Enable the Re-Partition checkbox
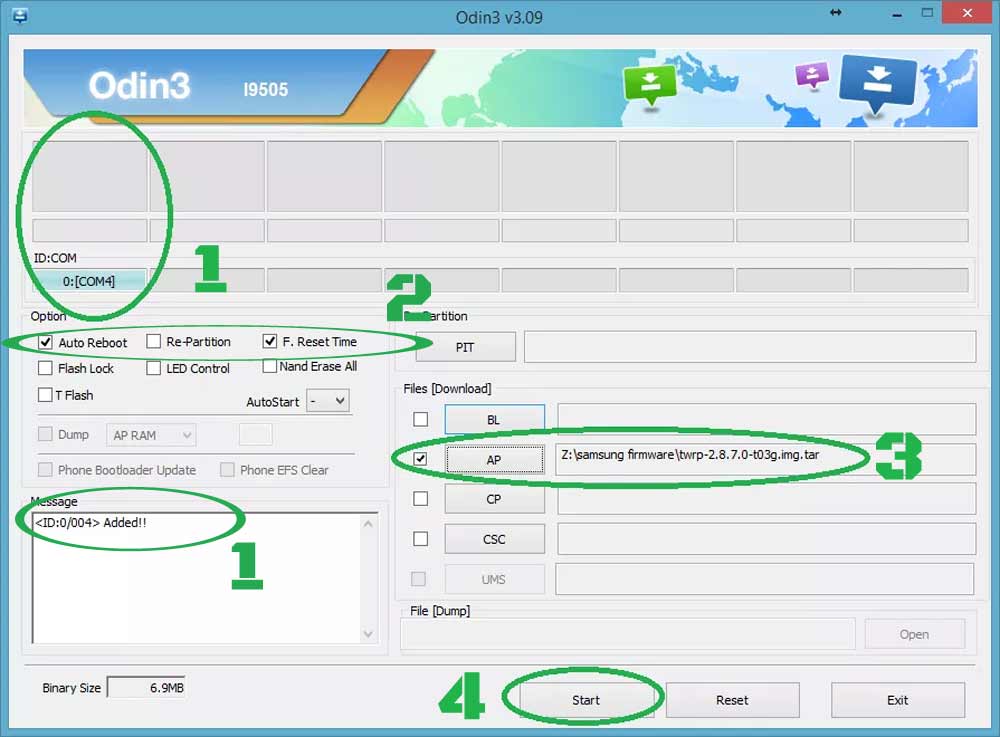 coord(154,342)
